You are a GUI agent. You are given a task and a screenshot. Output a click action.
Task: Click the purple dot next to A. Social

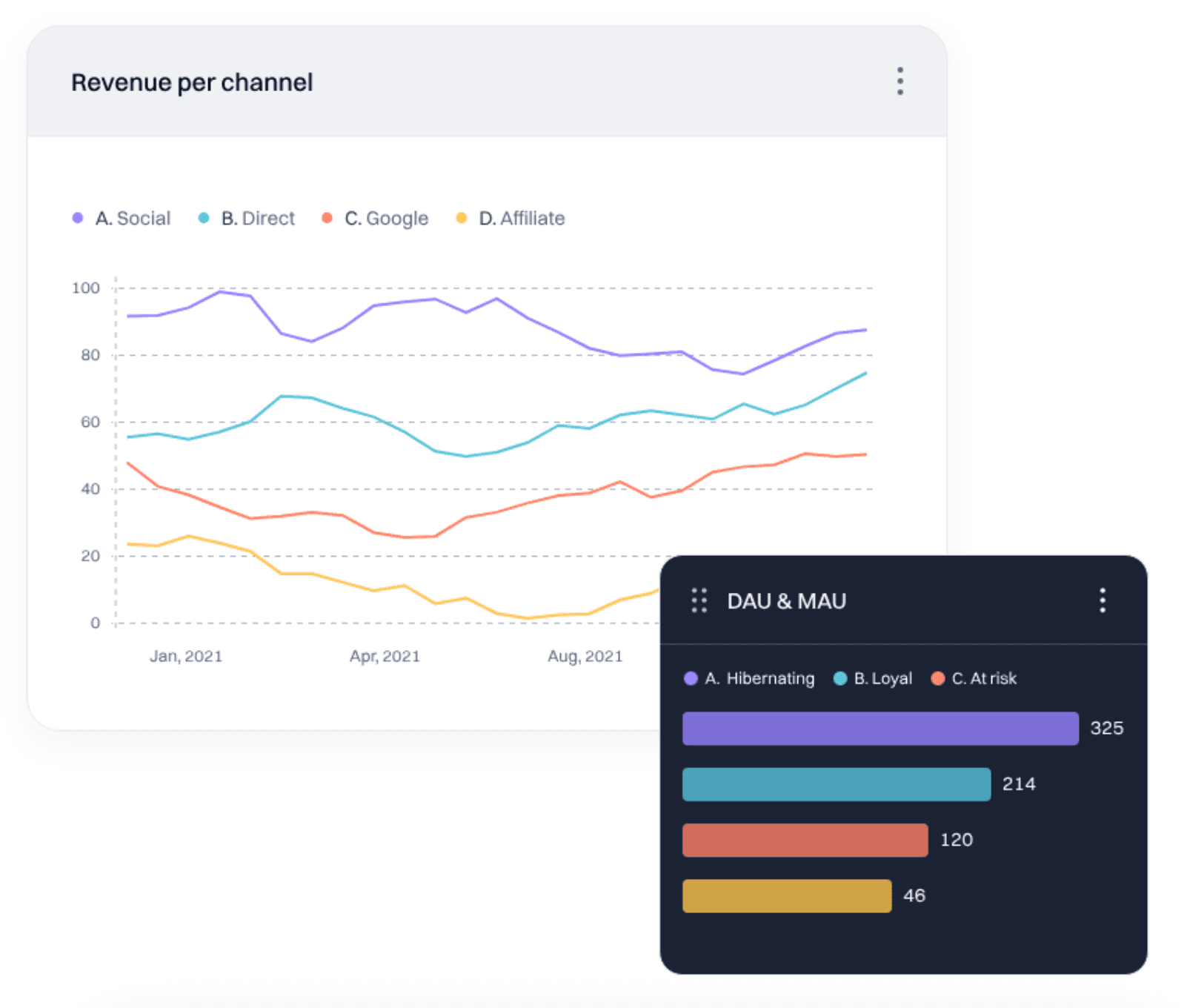77,217
